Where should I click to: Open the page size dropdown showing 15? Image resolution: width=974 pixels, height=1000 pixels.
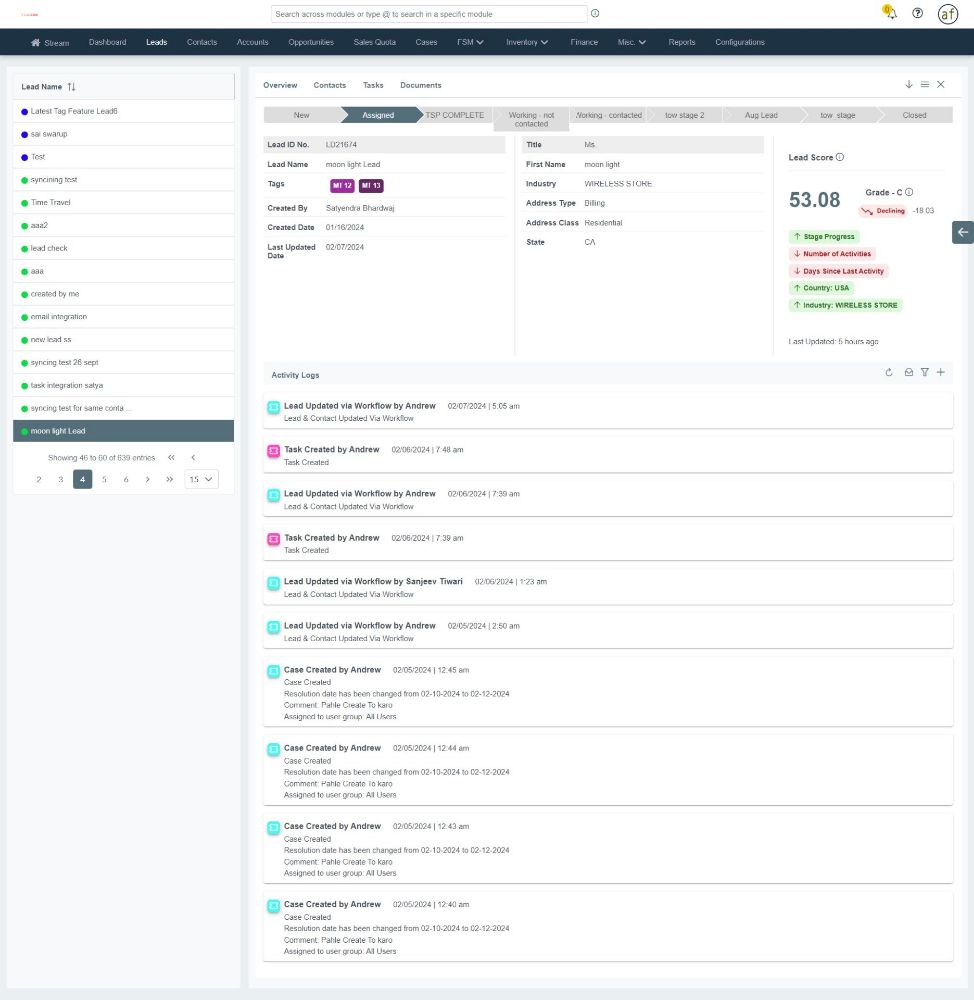(x=201, y=479)
